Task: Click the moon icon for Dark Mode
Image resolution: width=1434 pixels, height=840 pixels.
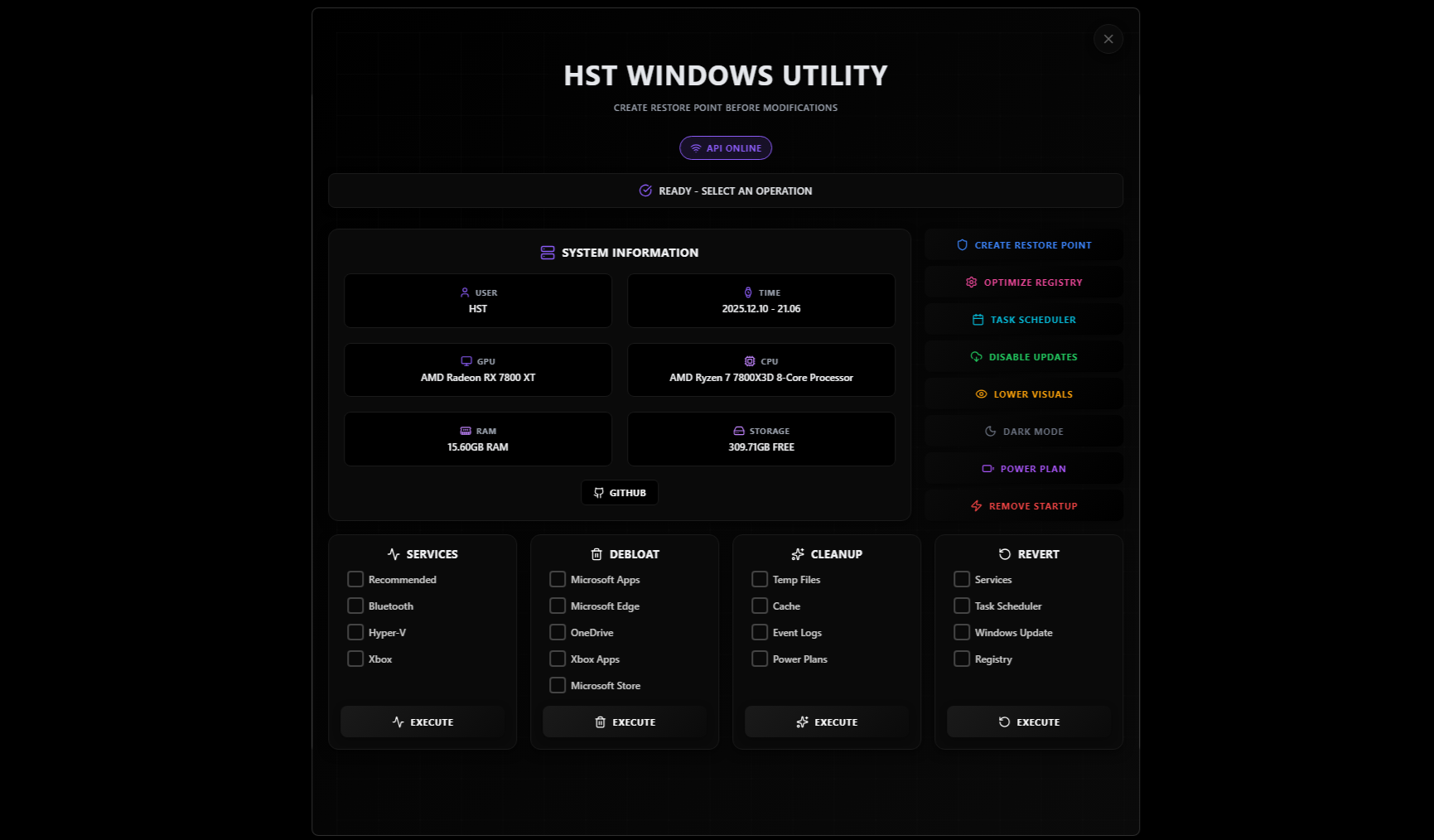Action: 991,431
